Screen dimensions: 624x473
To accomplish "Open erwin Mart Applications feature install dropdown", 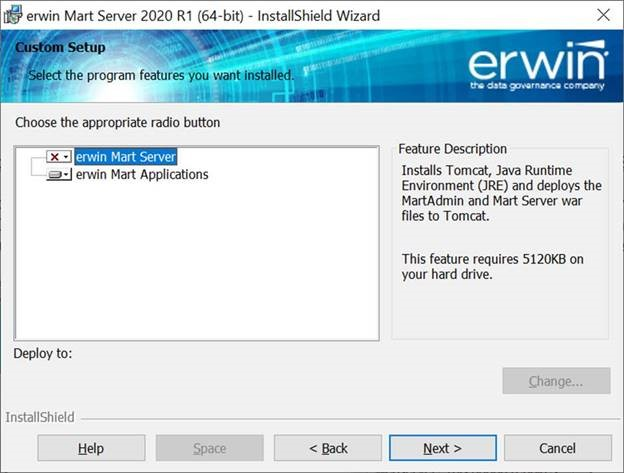I will tap(59, 174).
